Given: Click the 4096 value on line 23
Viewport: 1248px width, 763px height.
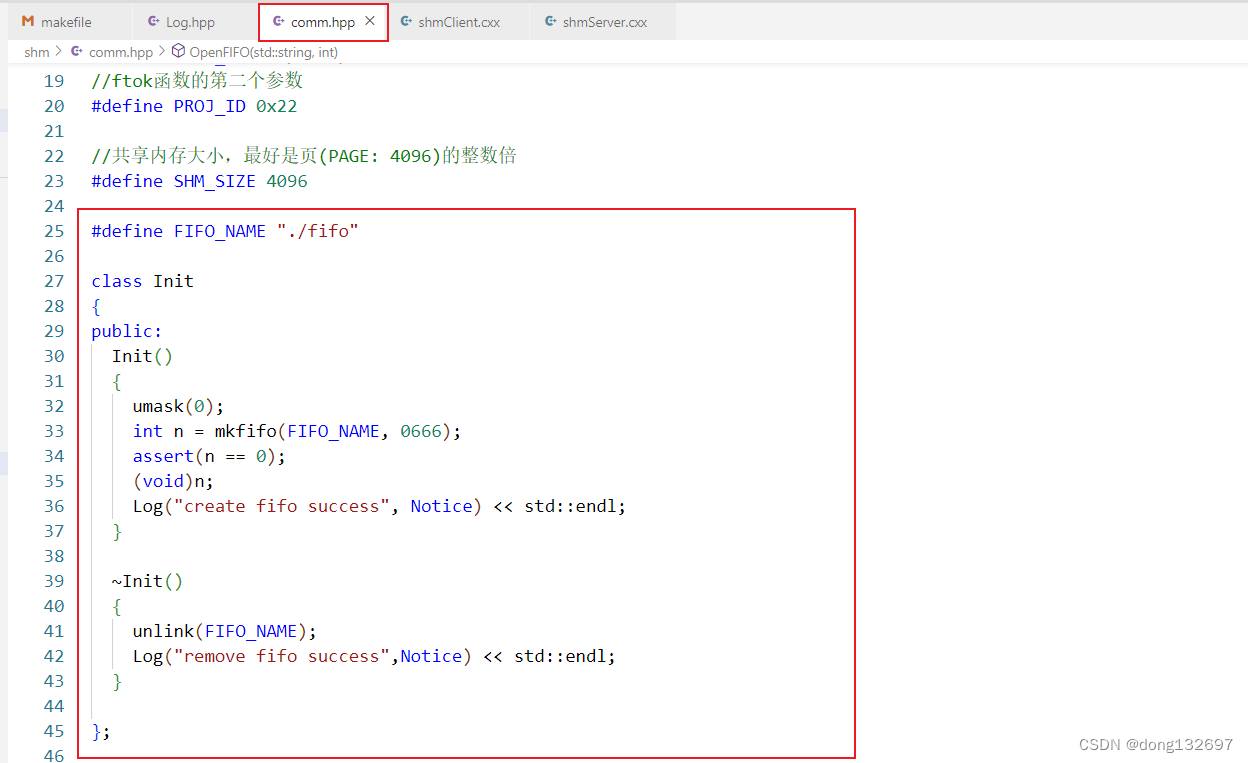Looking at the screenshot, I should pos(287,181).
